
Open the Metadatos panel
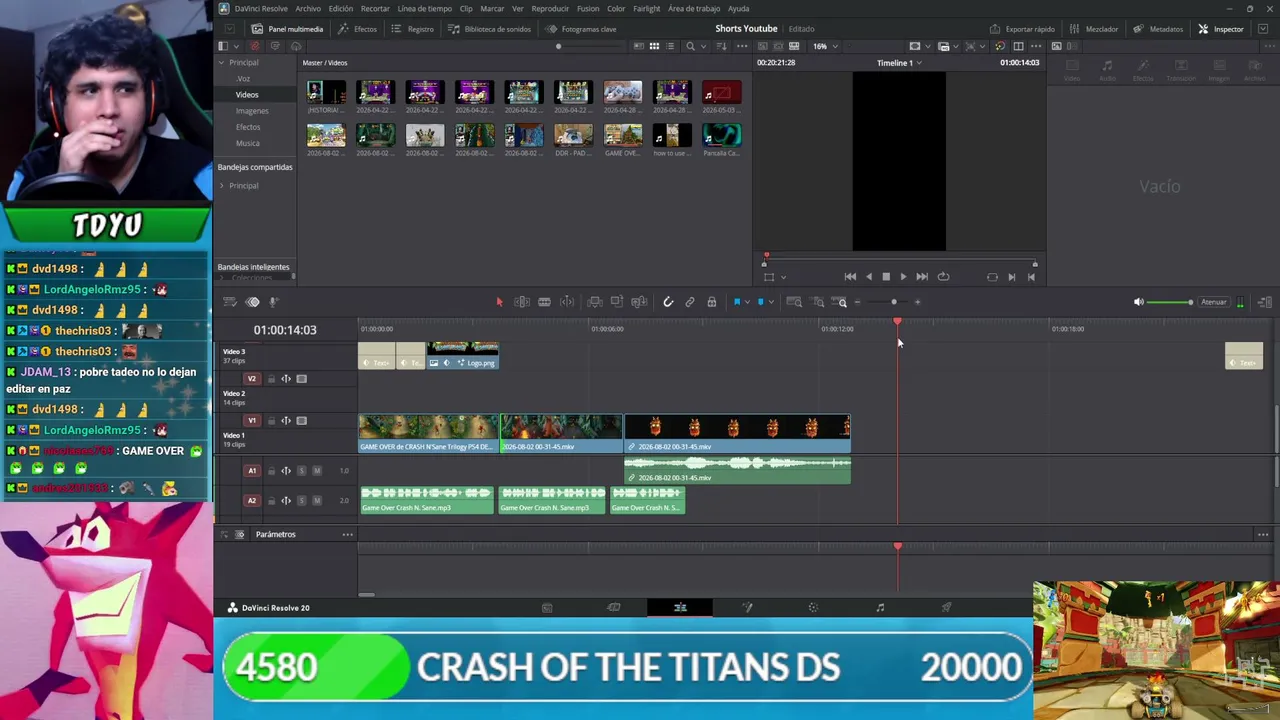point(1158,29)
